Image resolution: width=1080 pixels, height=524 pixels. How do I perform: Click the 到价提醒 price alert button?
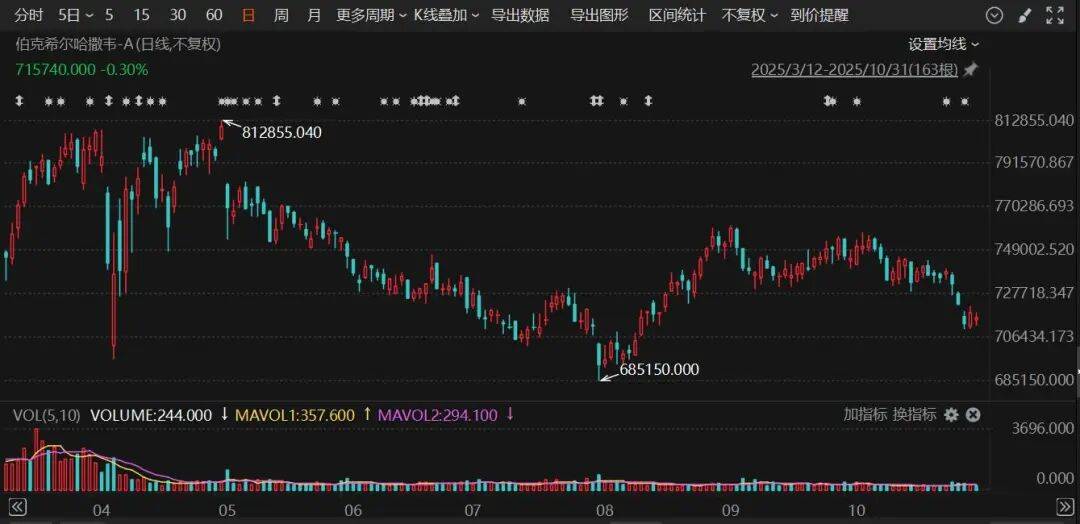819,15
